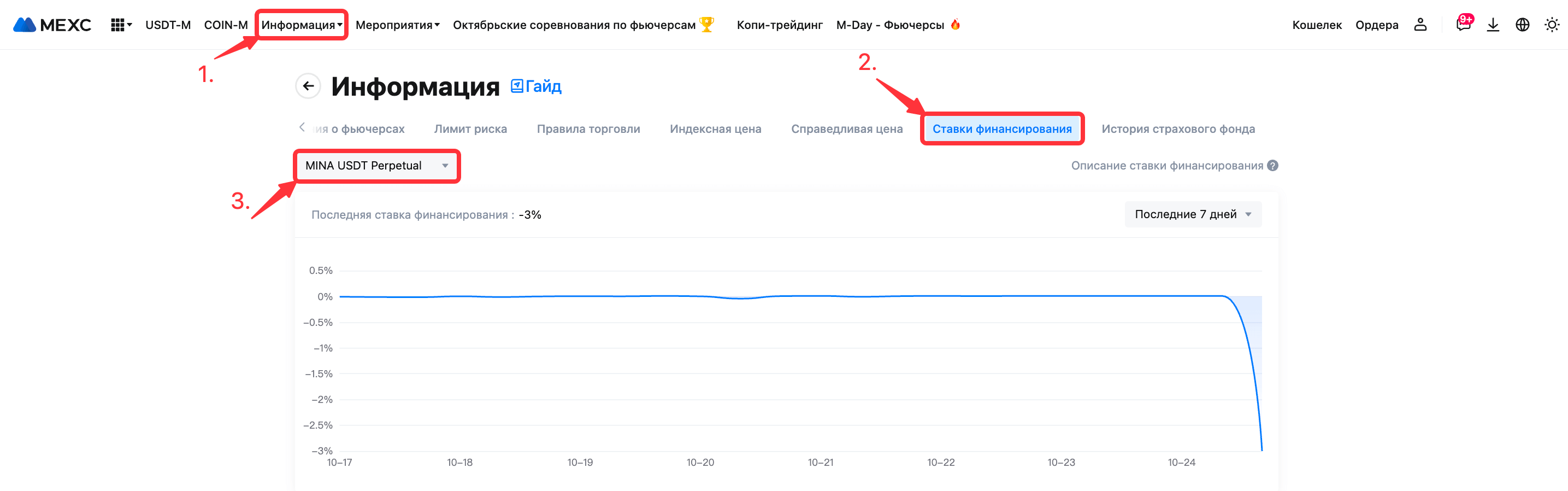Click the back arrow button
1568x491 pixels.
(x=308, y=86)
